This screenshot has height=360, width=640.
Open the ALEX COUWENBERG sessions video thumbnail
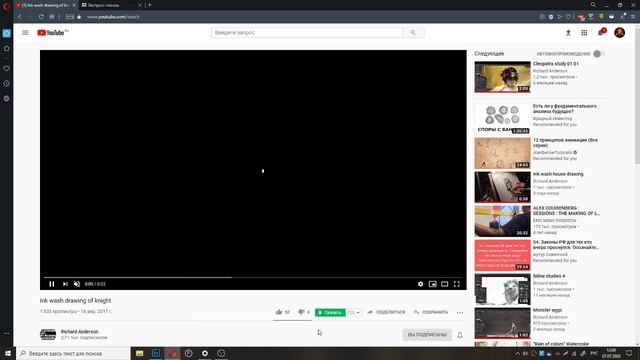pos(502,221)
